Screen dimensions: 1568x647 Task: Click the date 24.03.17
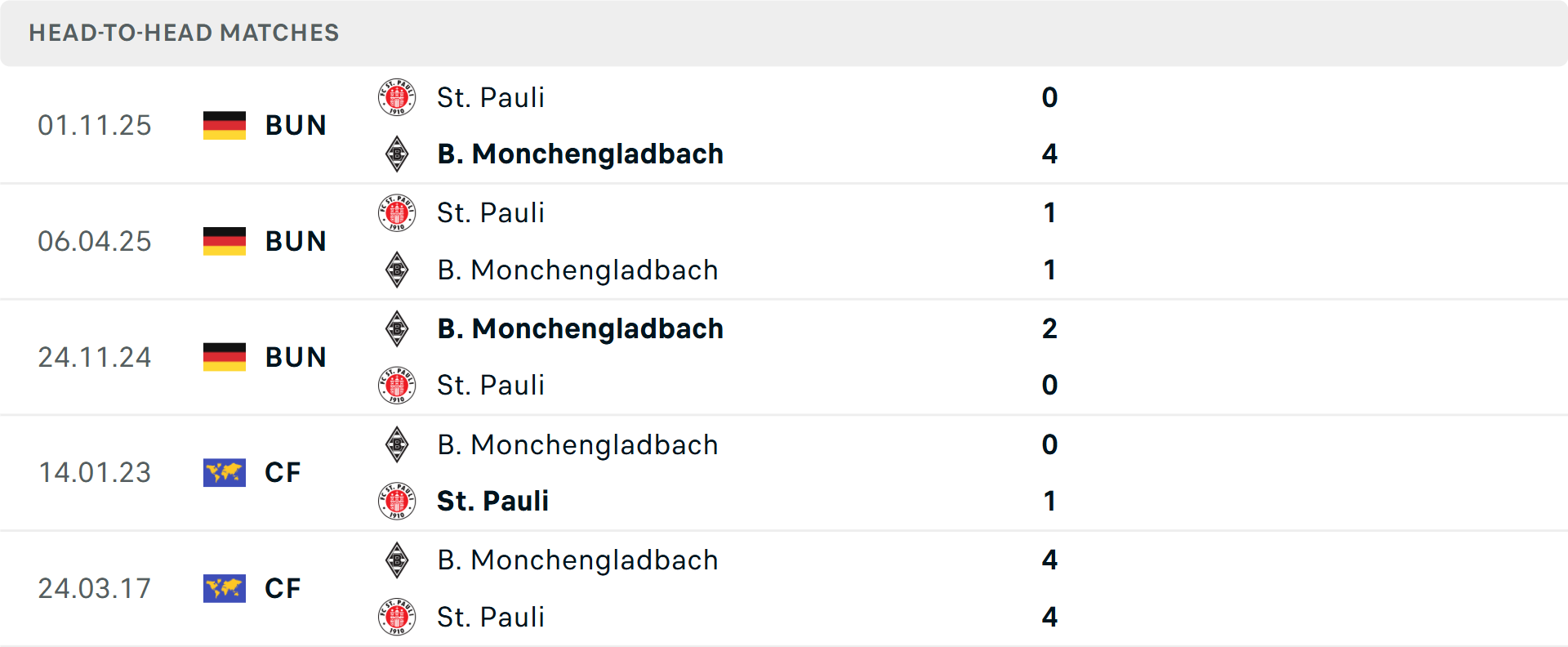click(95, 588)
